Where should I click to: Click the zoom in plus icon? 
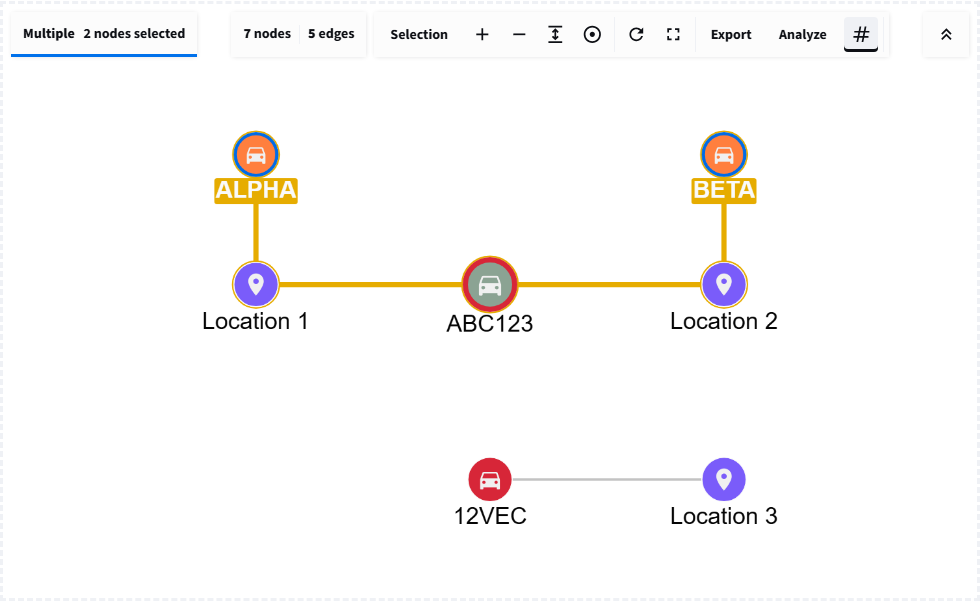point(482,34)
